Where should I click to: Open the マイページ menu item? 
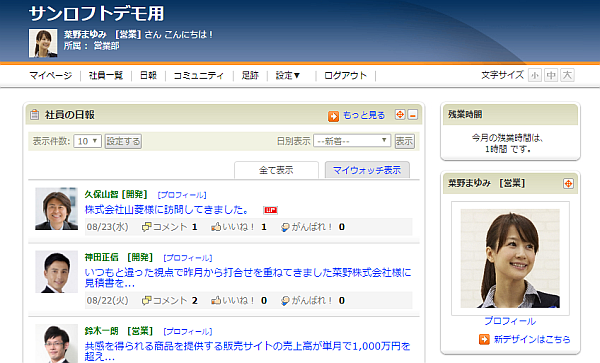51,75
